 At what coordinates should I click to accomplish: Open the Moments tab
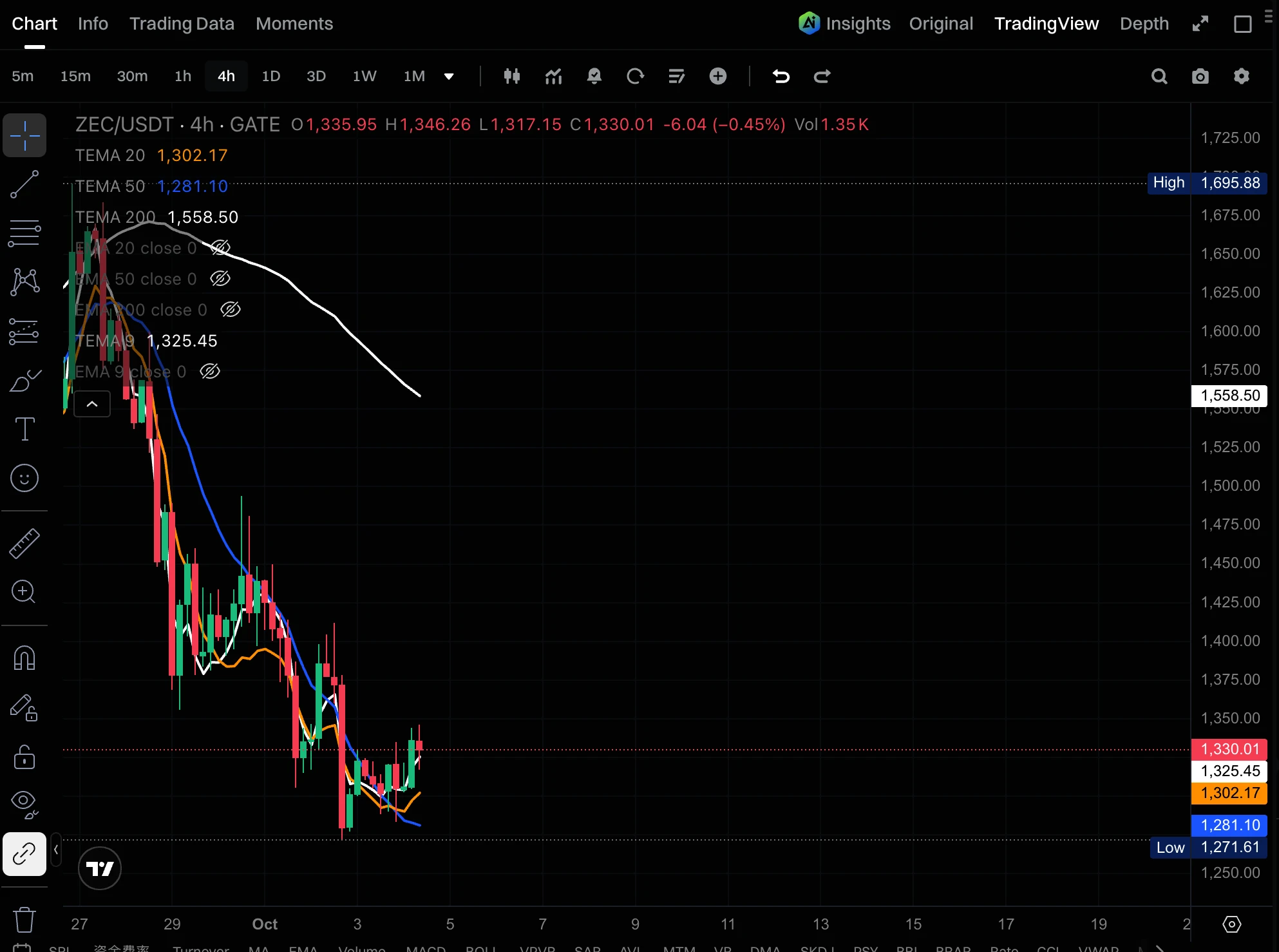tap(294, 24)
